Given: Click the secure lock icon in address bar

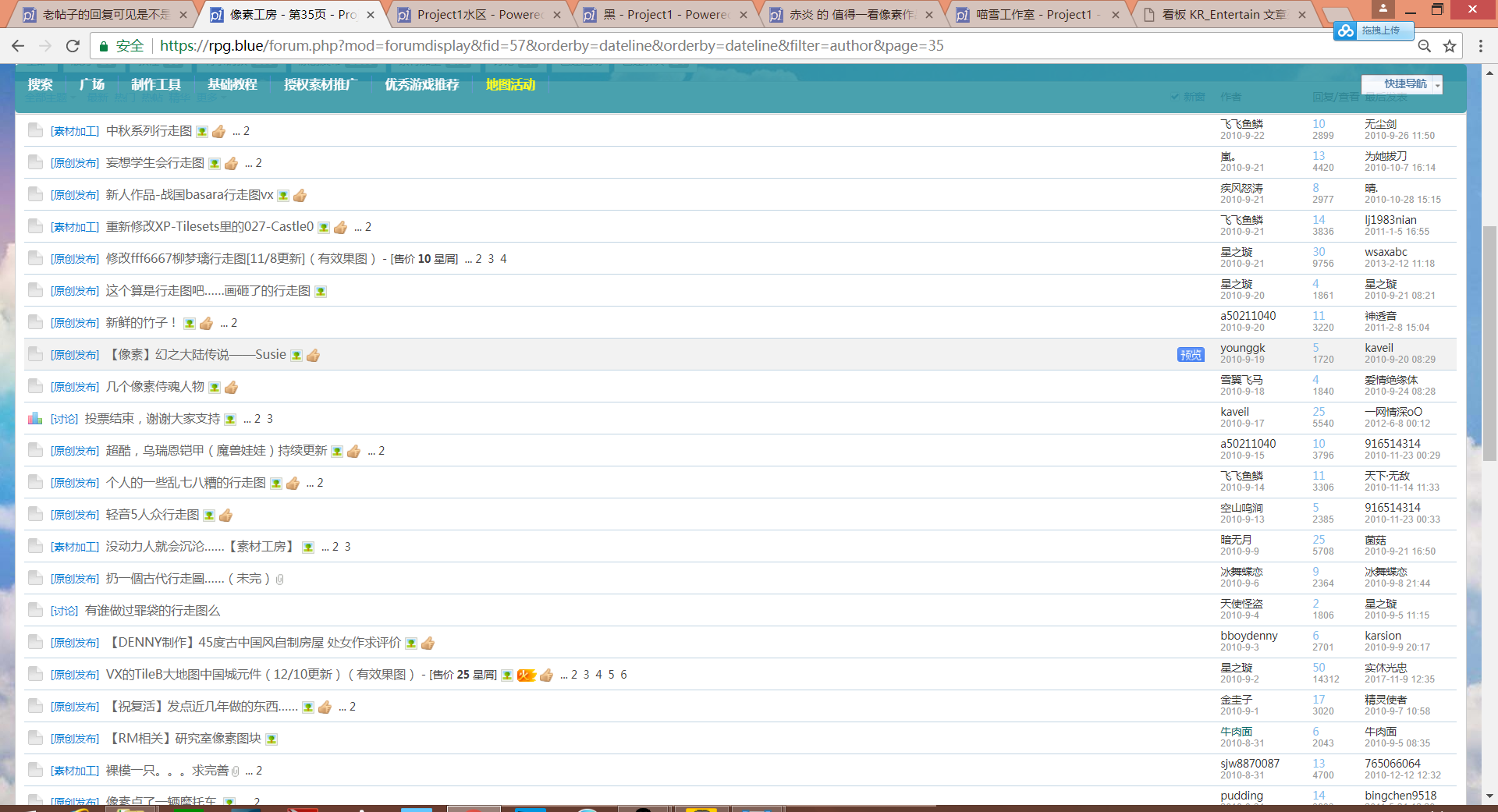Looking at the screenshot, I should click(x=103, y=46).
